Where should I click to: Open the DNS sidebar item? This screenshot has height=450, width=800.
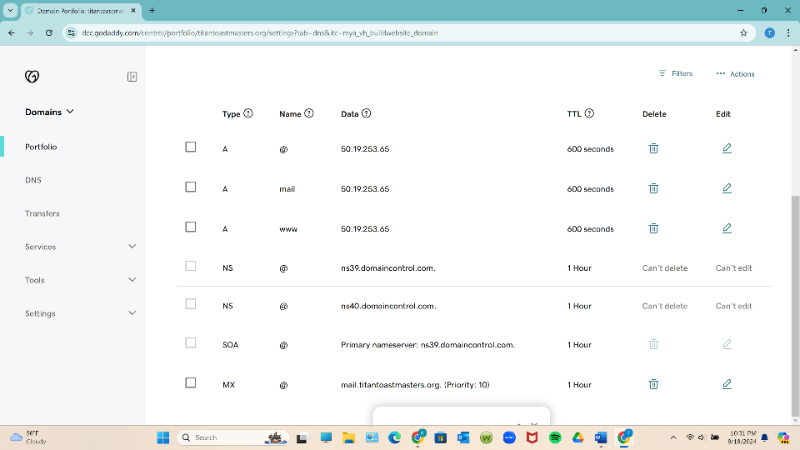point(33,180)
